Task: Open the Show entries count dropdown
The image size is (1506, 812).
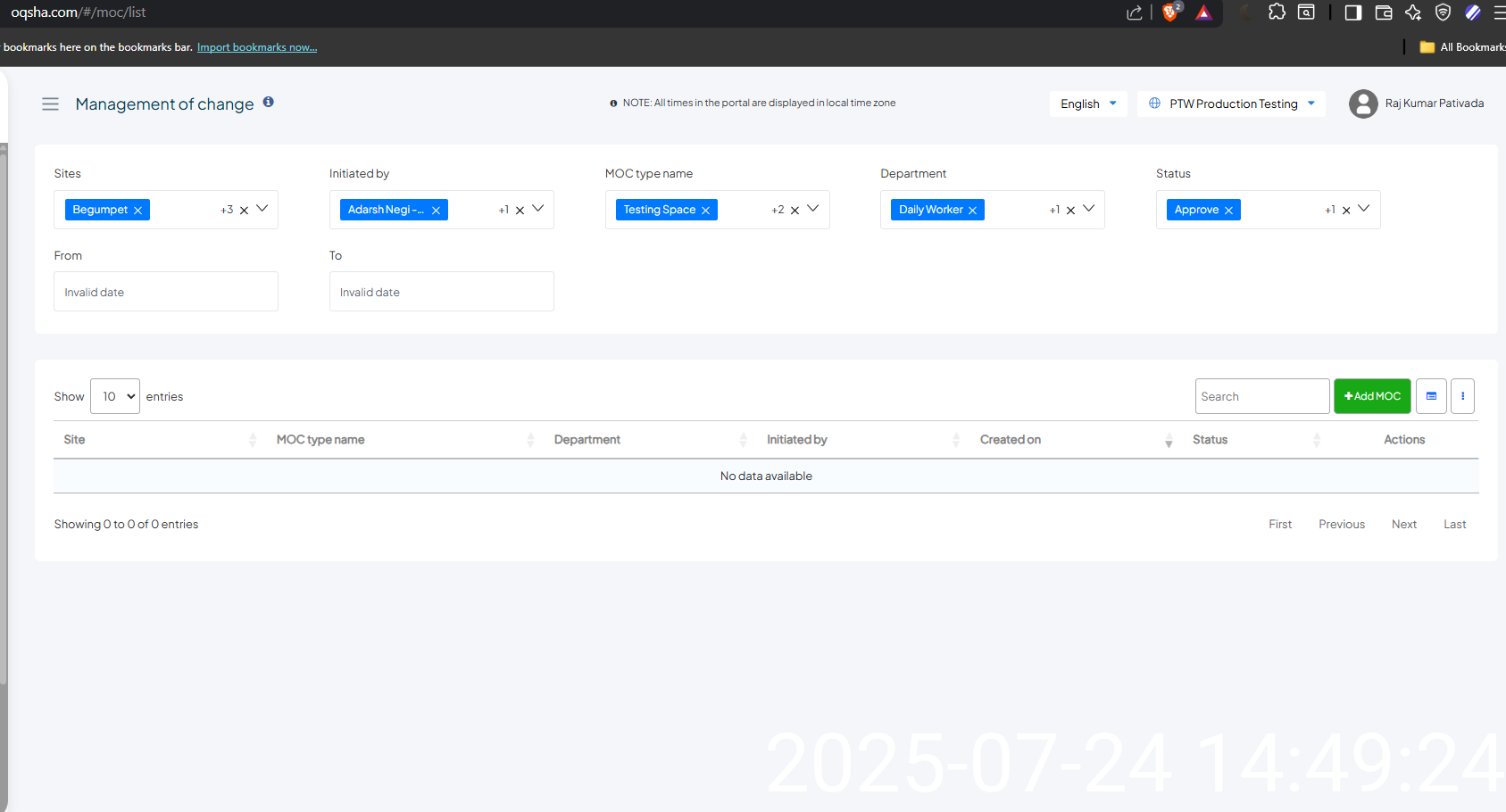Action: click(115, 396)
